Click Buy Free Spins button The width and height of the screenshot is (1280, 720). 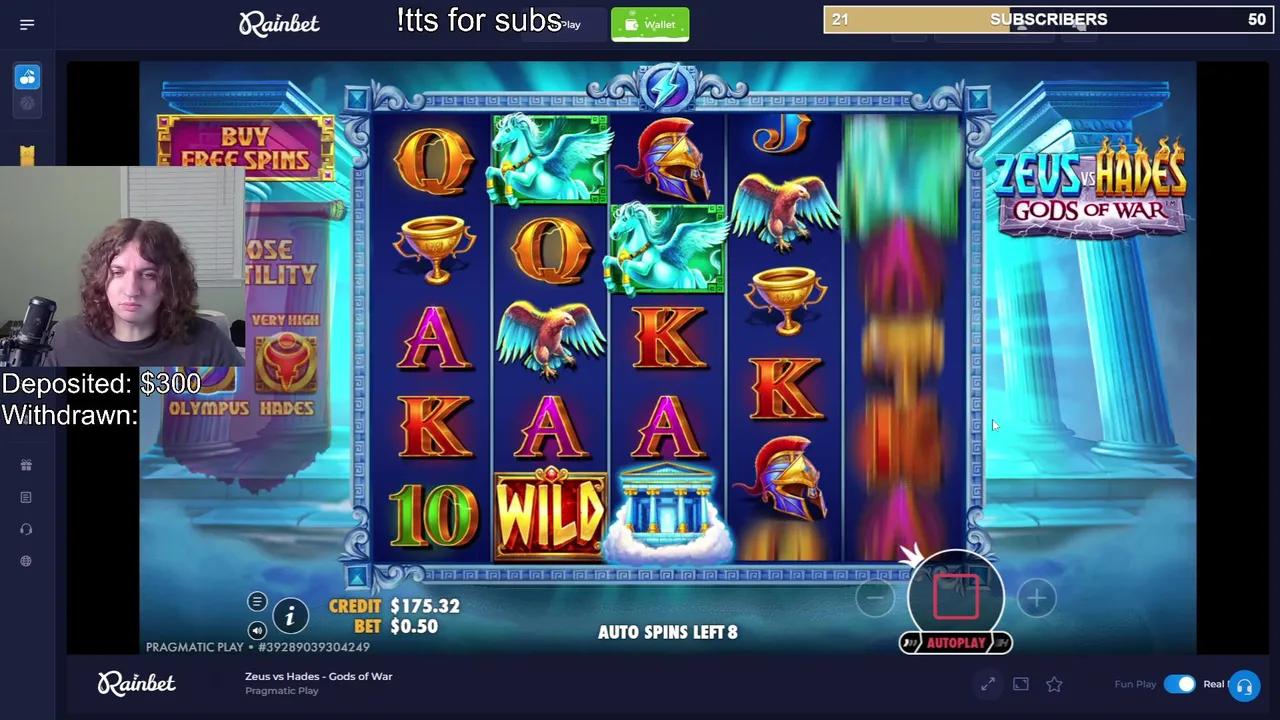point(246,148)
